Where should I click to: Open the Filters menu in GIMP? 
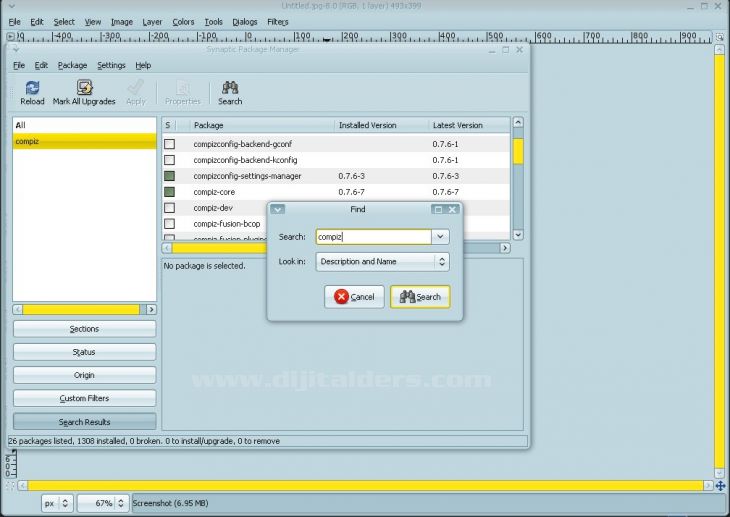pyautogui.click(x=277, y=21)
